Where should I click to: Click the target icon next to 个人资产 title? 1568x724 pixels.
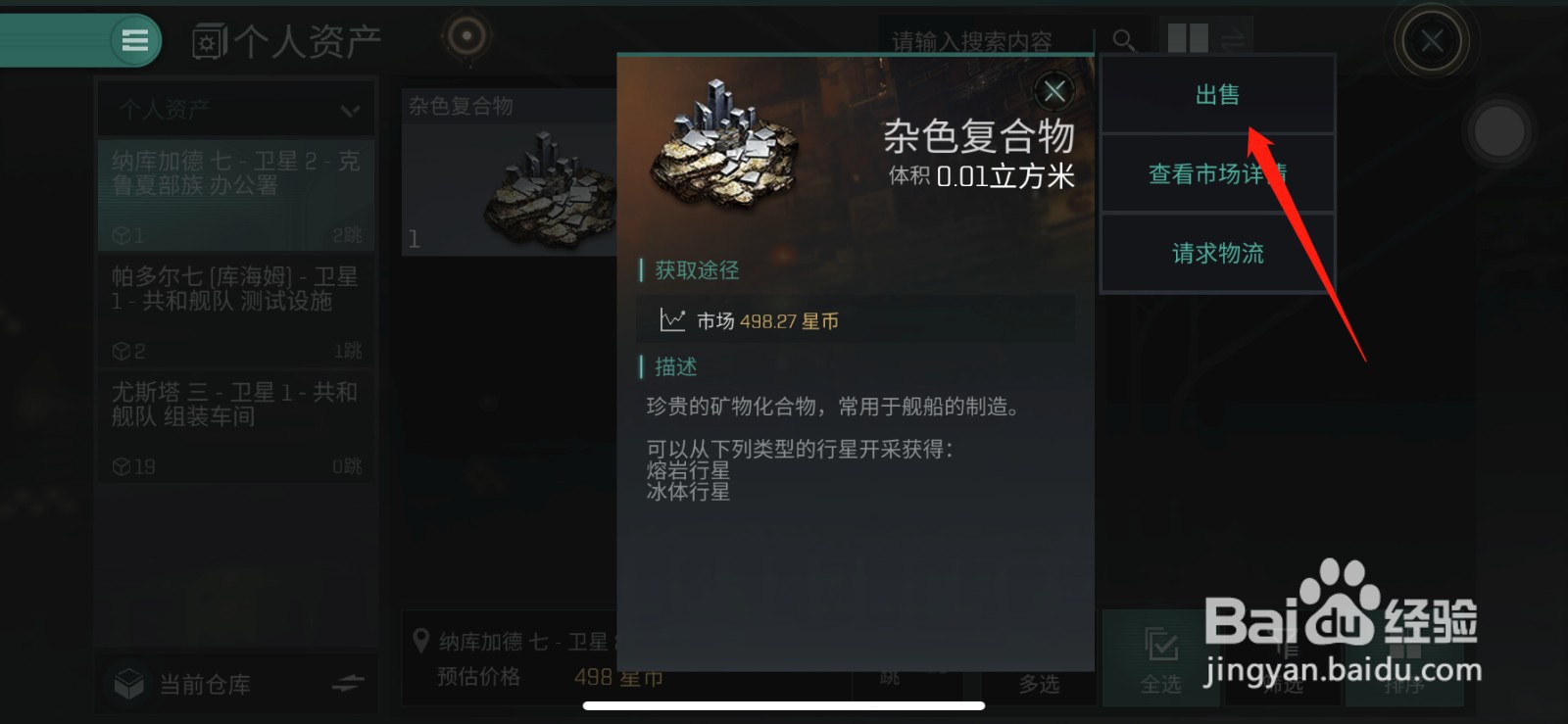pyautogui.click(x=466, y=37)
